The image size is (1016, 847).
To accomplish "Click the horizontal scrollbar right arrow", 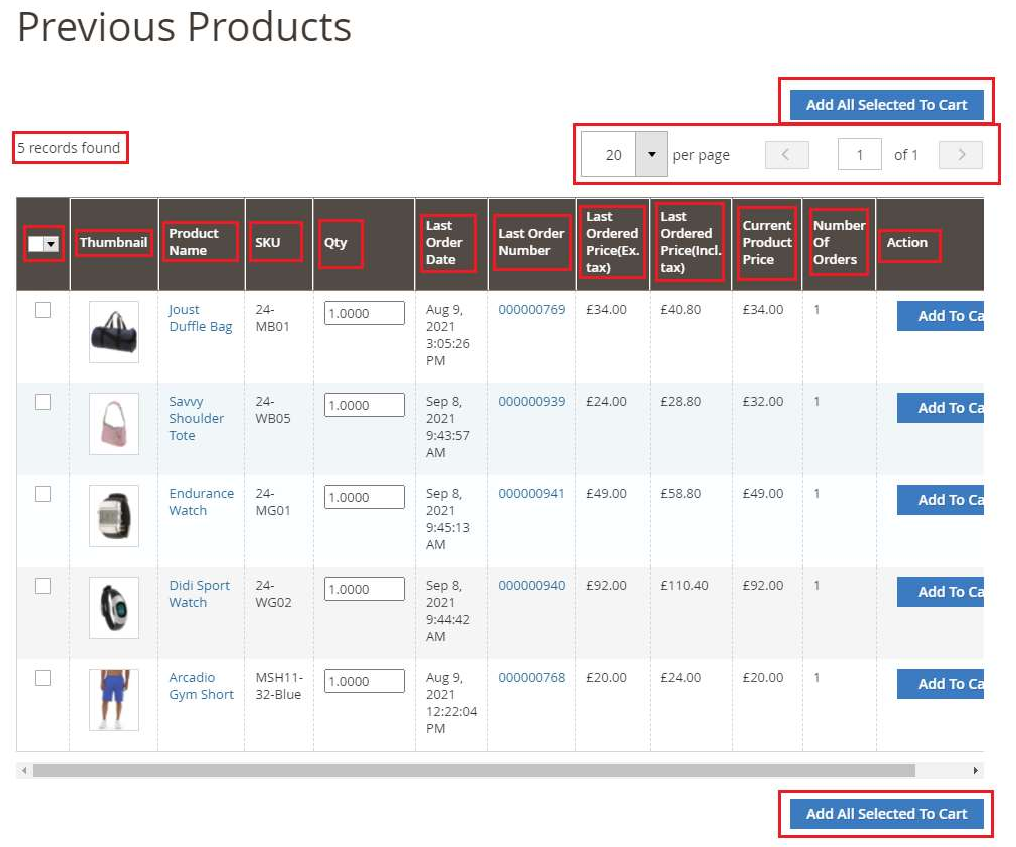I will (976, 771).
